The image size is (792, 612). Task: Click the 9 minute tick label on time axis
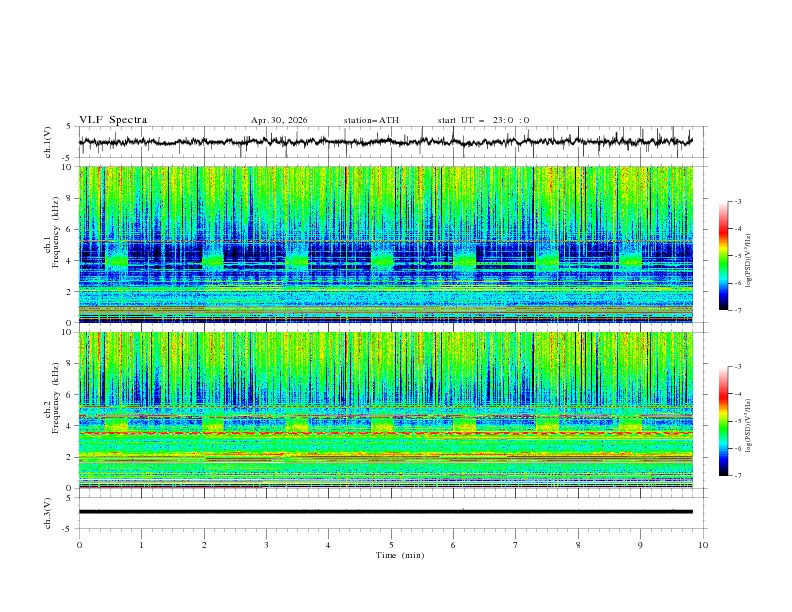click(640, 545)
